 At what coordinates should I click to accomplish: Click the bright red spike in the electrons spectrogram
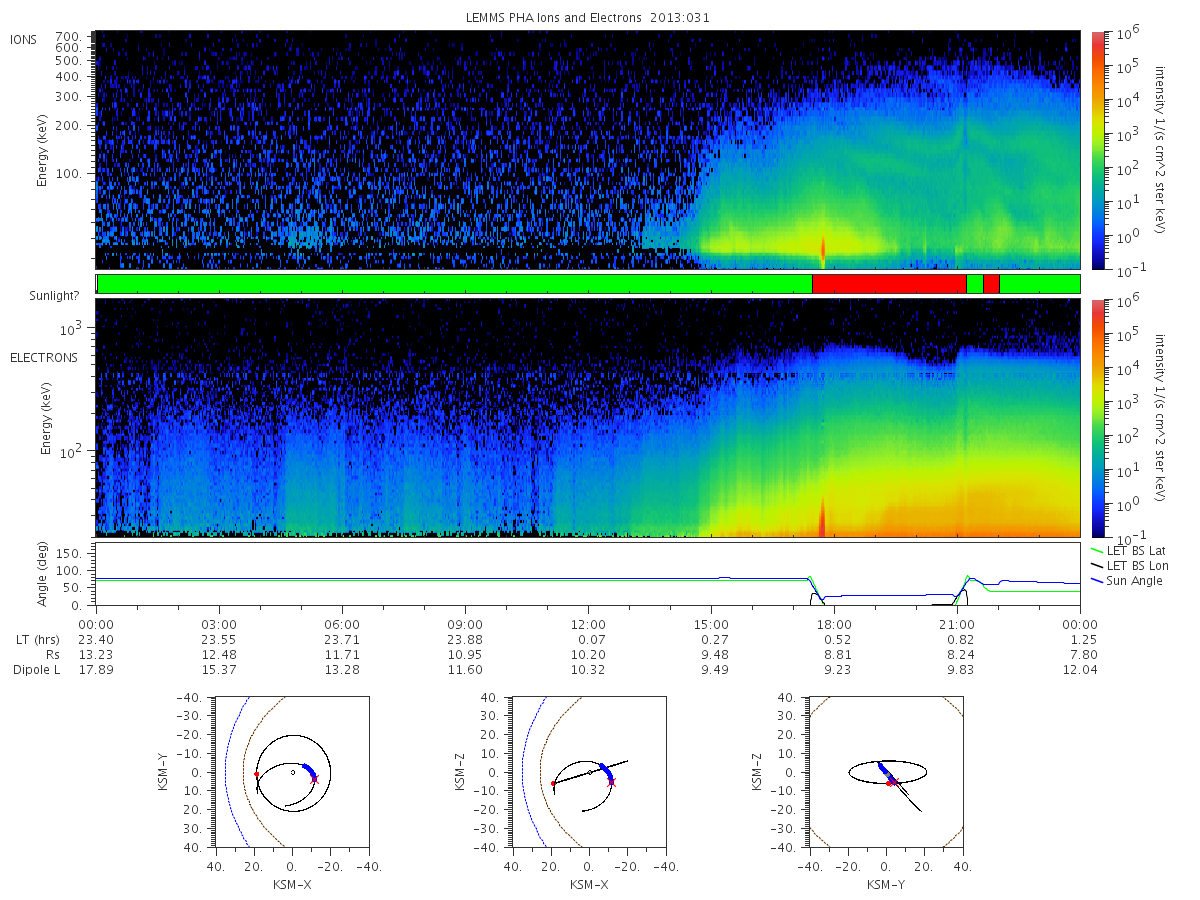click(x=823, y=517)
